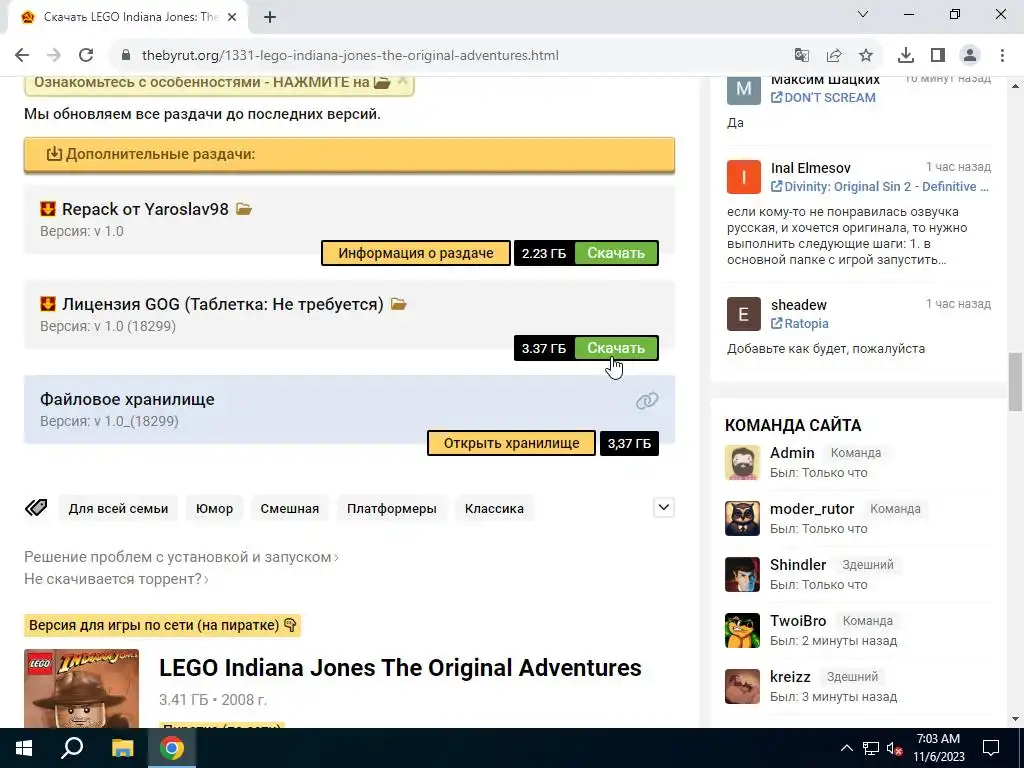Select the LEGO Indiana Jones browser tab
The height and width of the screenshot is (768, 1024).
[128, 18]
